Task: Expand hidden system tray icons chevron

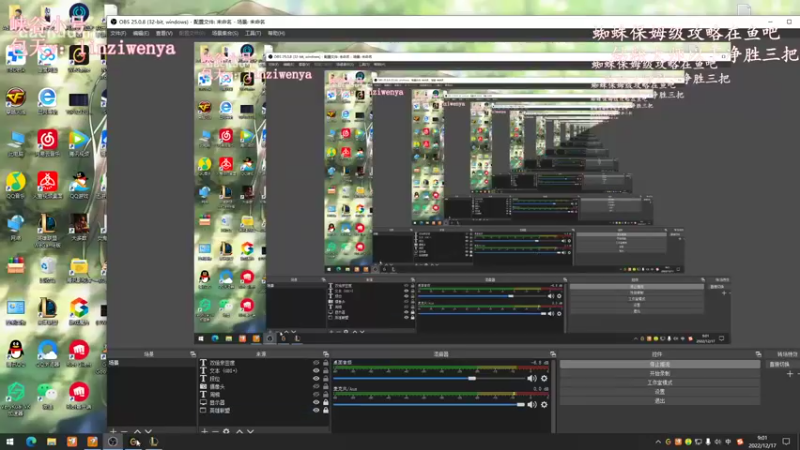Action: click(x=658, y=442)
